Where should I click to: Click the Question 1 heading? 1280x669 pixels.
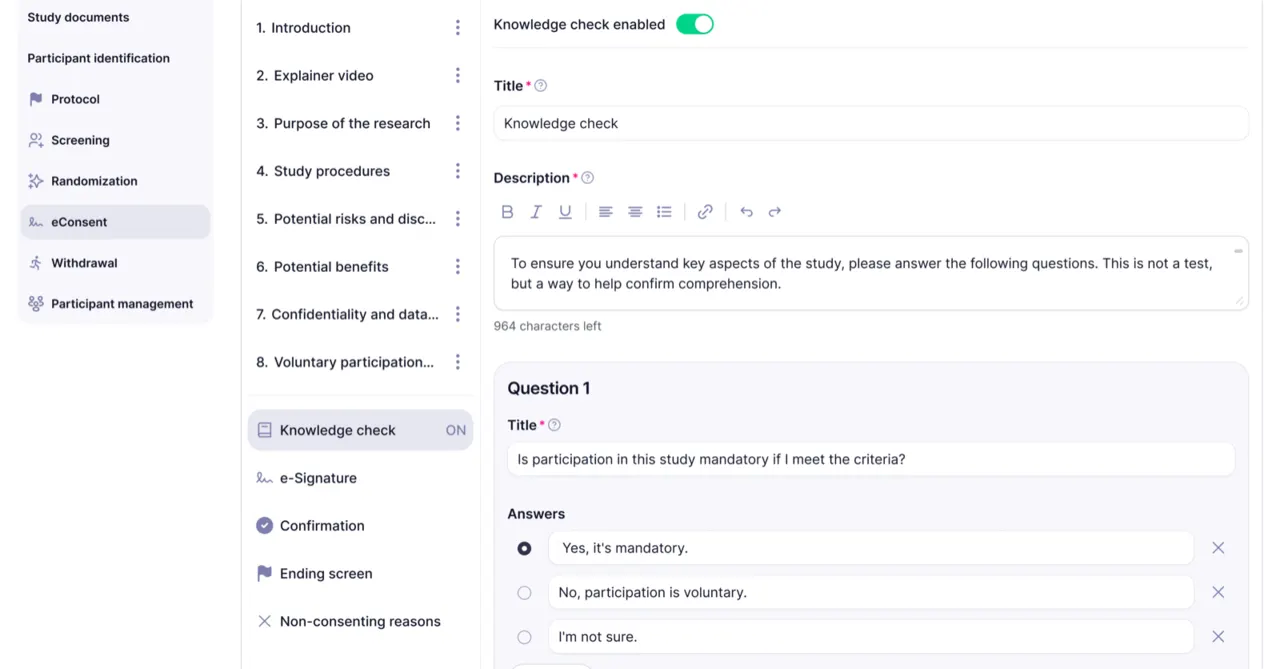click(x=549, y=388)
